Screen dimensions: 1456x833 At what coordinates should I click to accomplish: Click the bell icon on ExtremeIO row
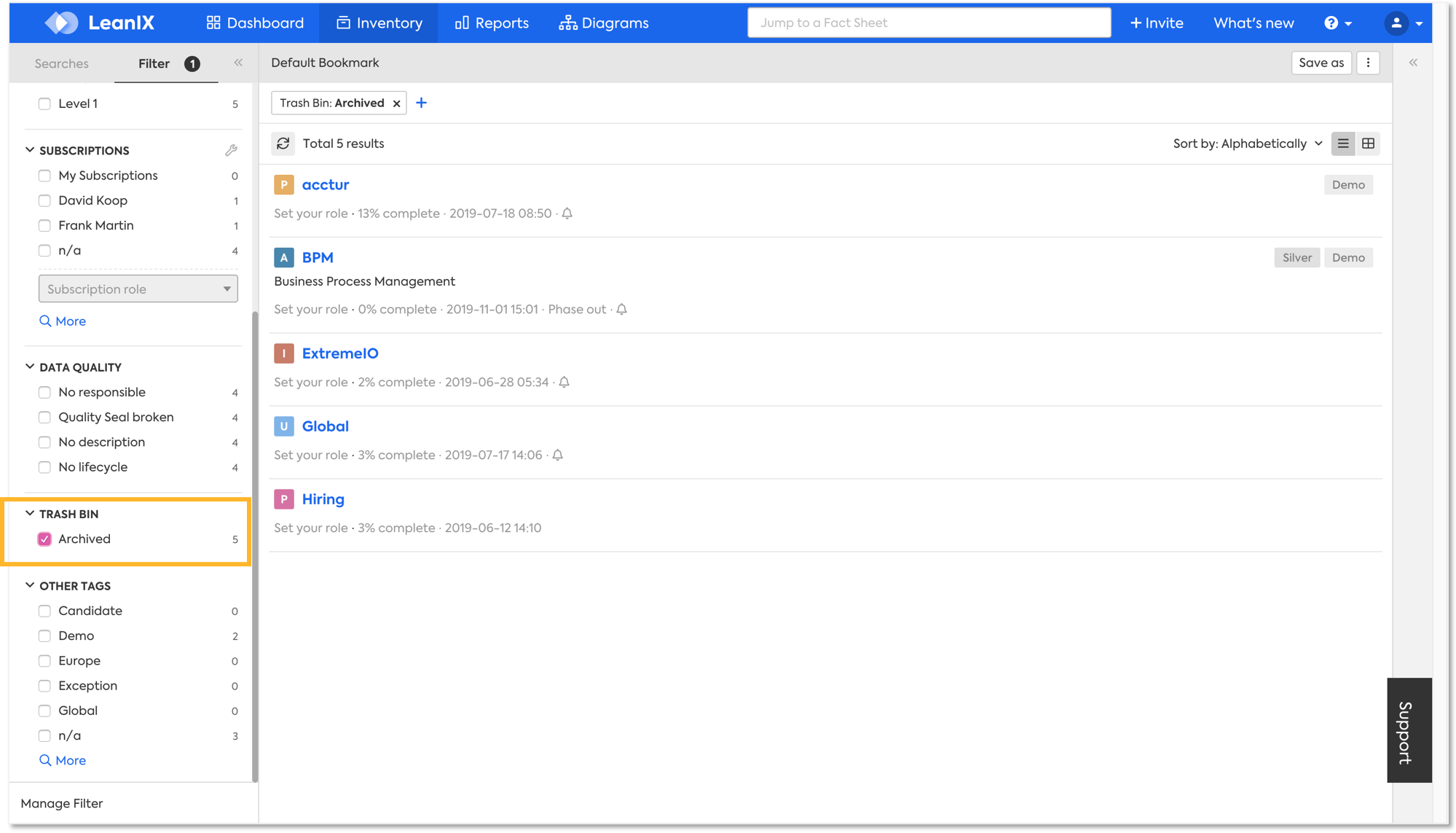tap(564, 382)
